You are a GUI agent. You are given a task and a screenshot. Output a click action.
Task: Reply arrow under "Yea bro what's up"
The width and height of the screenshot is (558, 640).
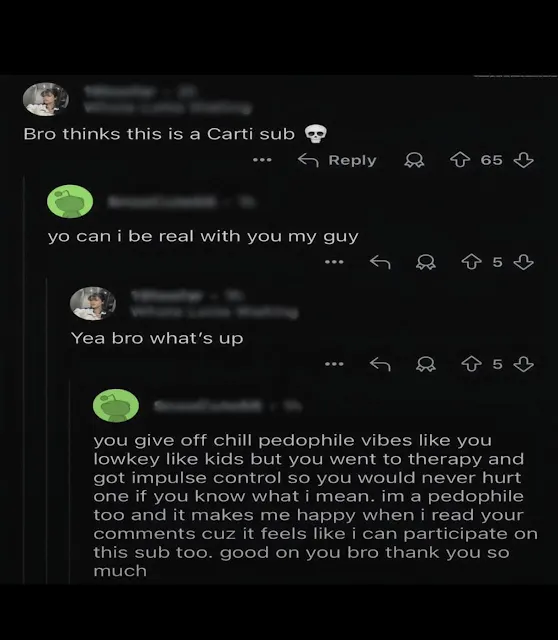coord(380,364)
